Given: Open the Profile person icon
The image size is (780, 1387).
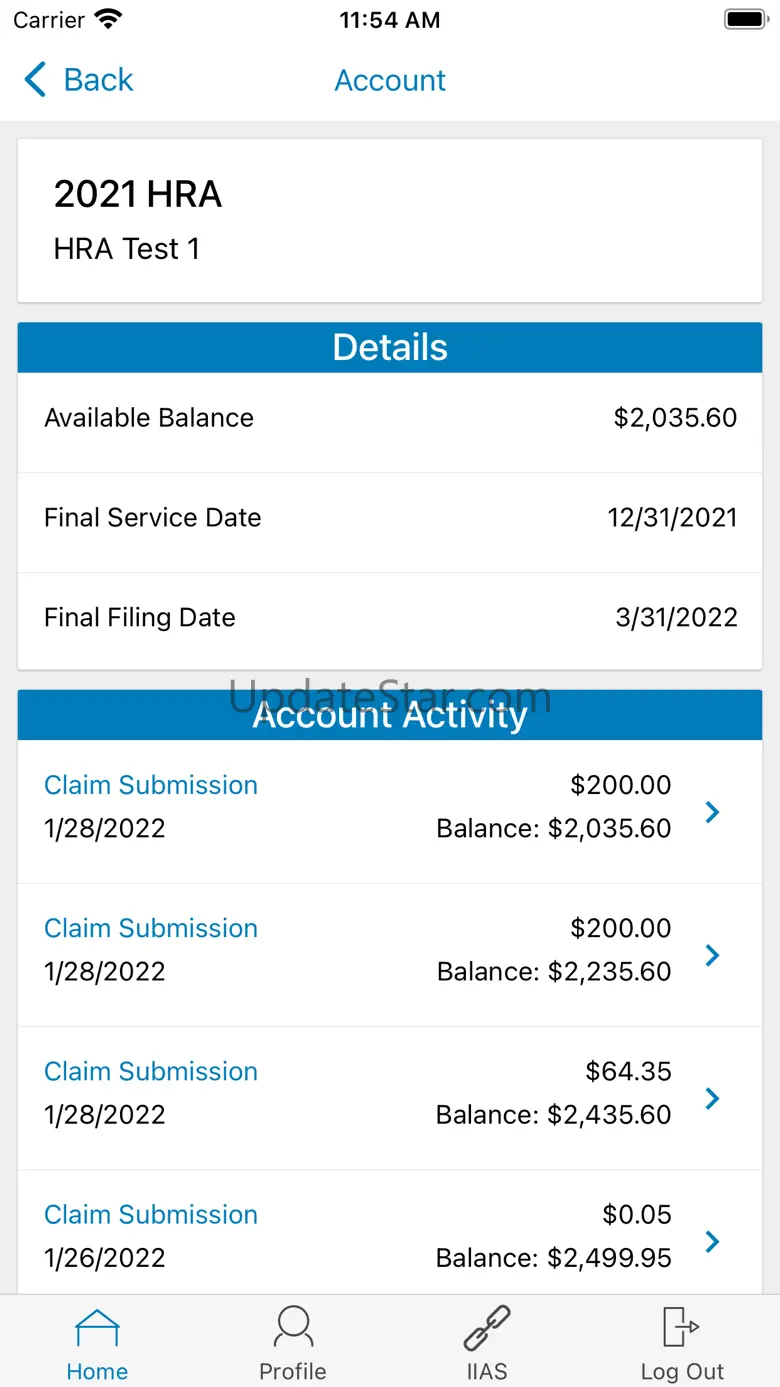Looking at the screenshot, I should 293,1328.
